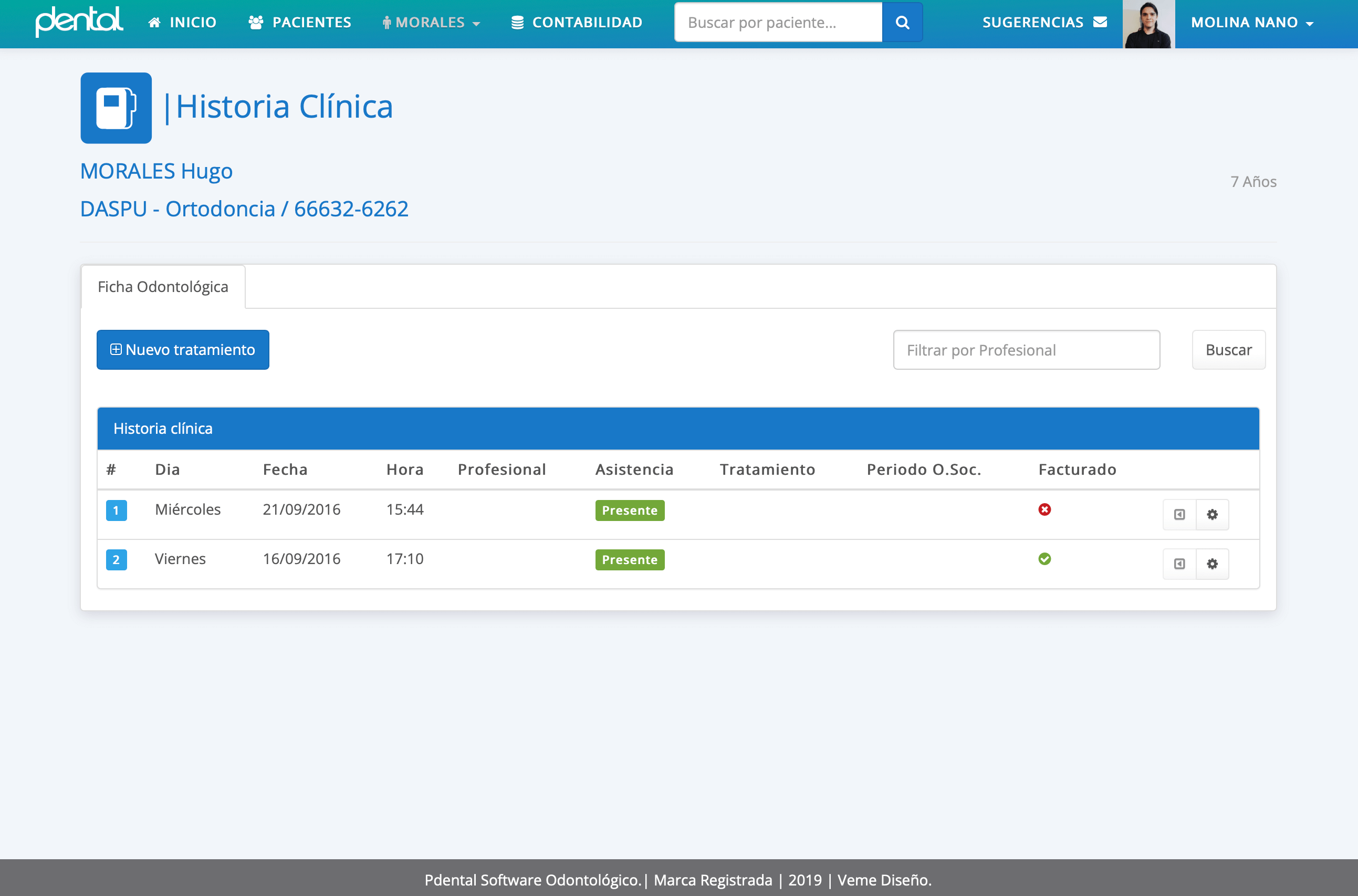Image resolution: width=1358 pixels, height=896 pixels.
Task: Click the arrow-box icon in row 2
Action: (1179, 564)
